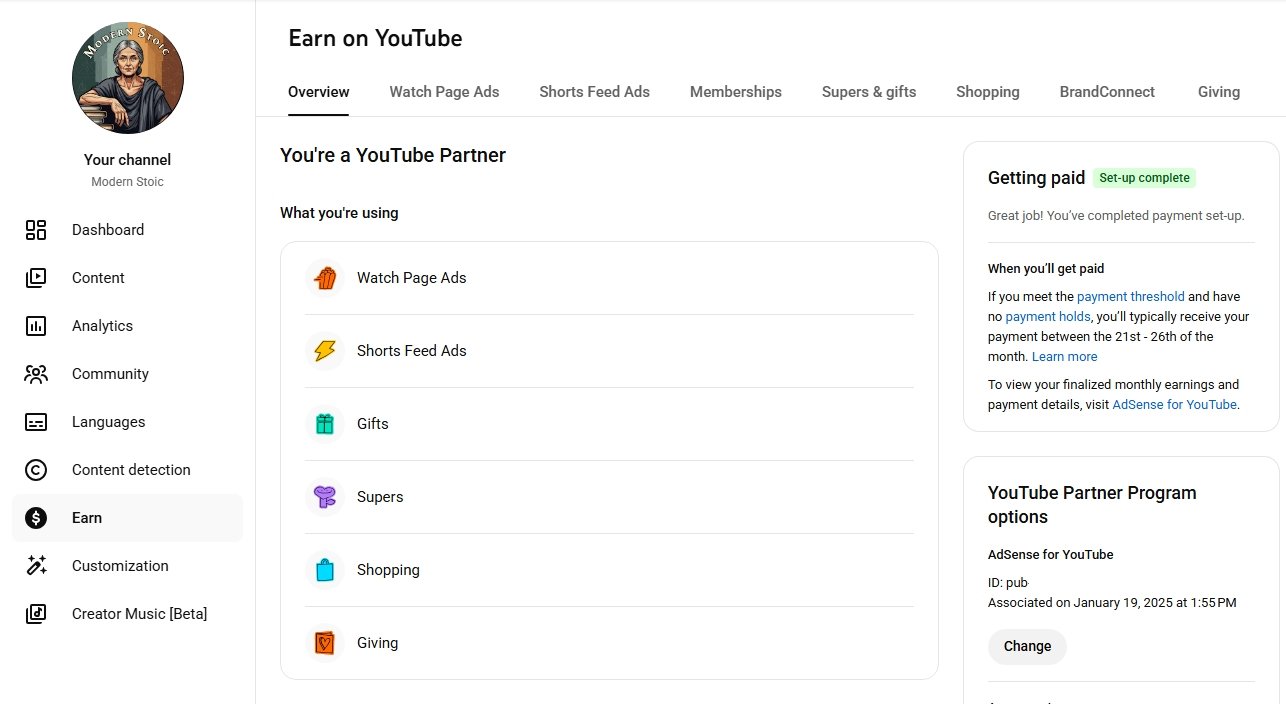This screenshot has height=704, width=1286.
Task: Click the Watch Page Ads popcorn icon
Action: pos(324,278)
